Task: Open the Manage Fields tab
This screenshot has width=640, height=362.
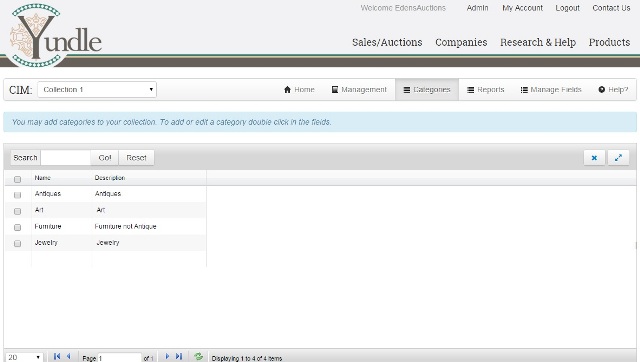Action: pyautogui.click(x=551, y=89)
